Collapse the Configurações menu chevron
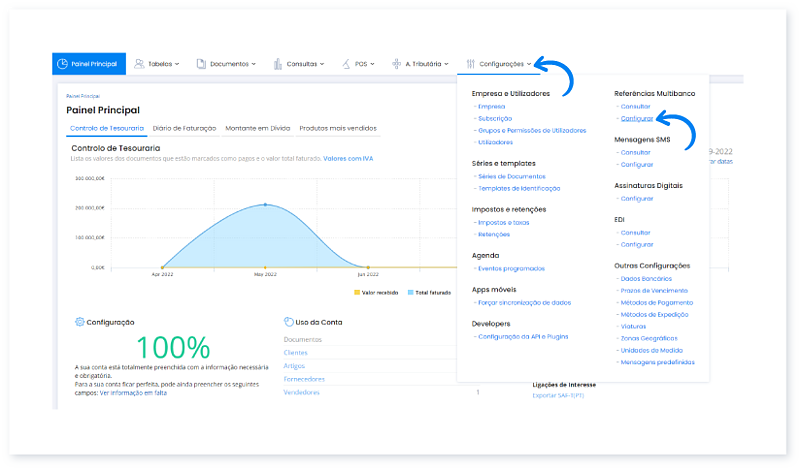This screenshot has height=469, width=800. 529,64
